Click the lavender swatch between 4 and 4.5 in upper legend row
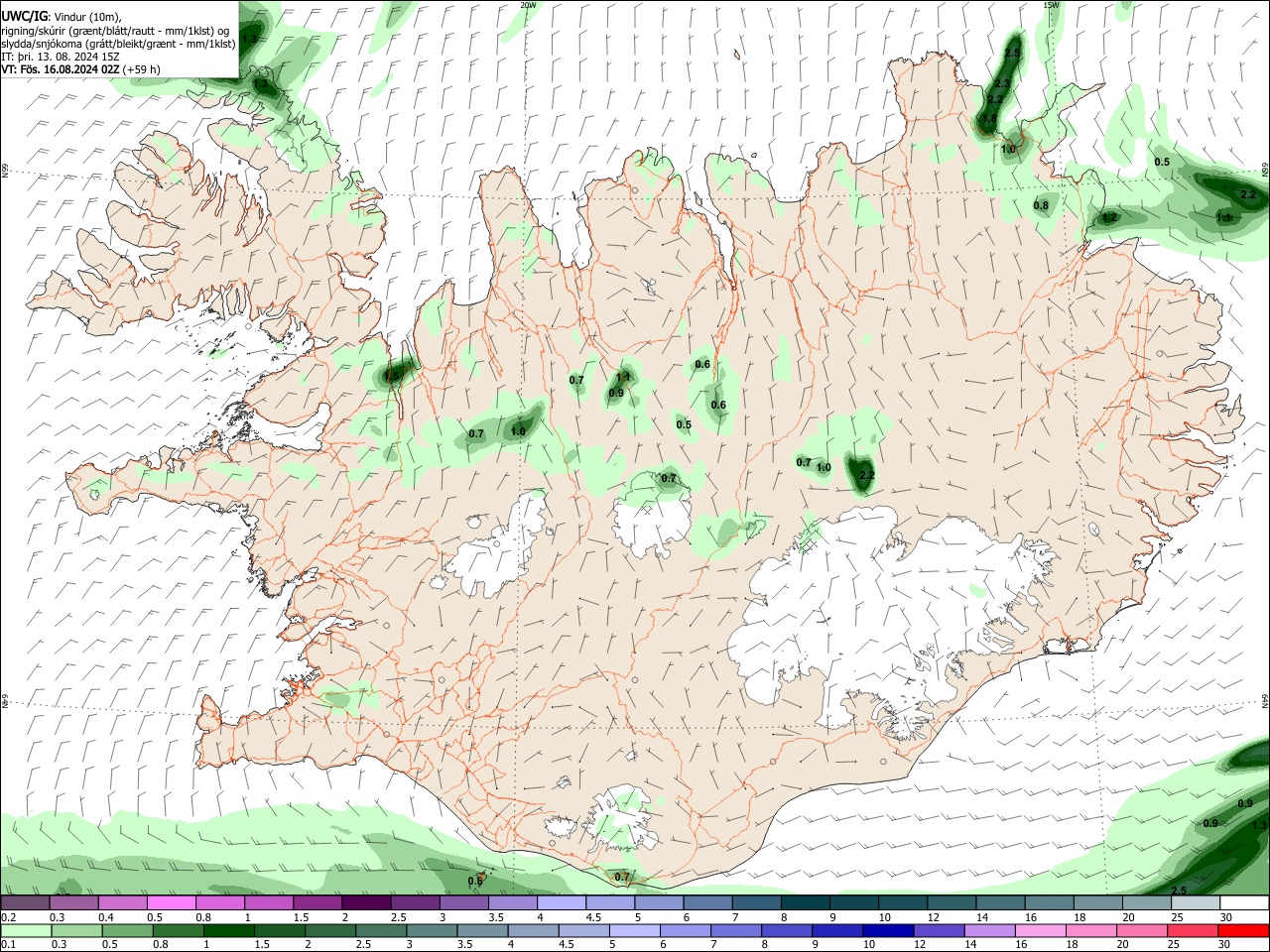Viewport: 1270px width, 952px height. (560, 903)
